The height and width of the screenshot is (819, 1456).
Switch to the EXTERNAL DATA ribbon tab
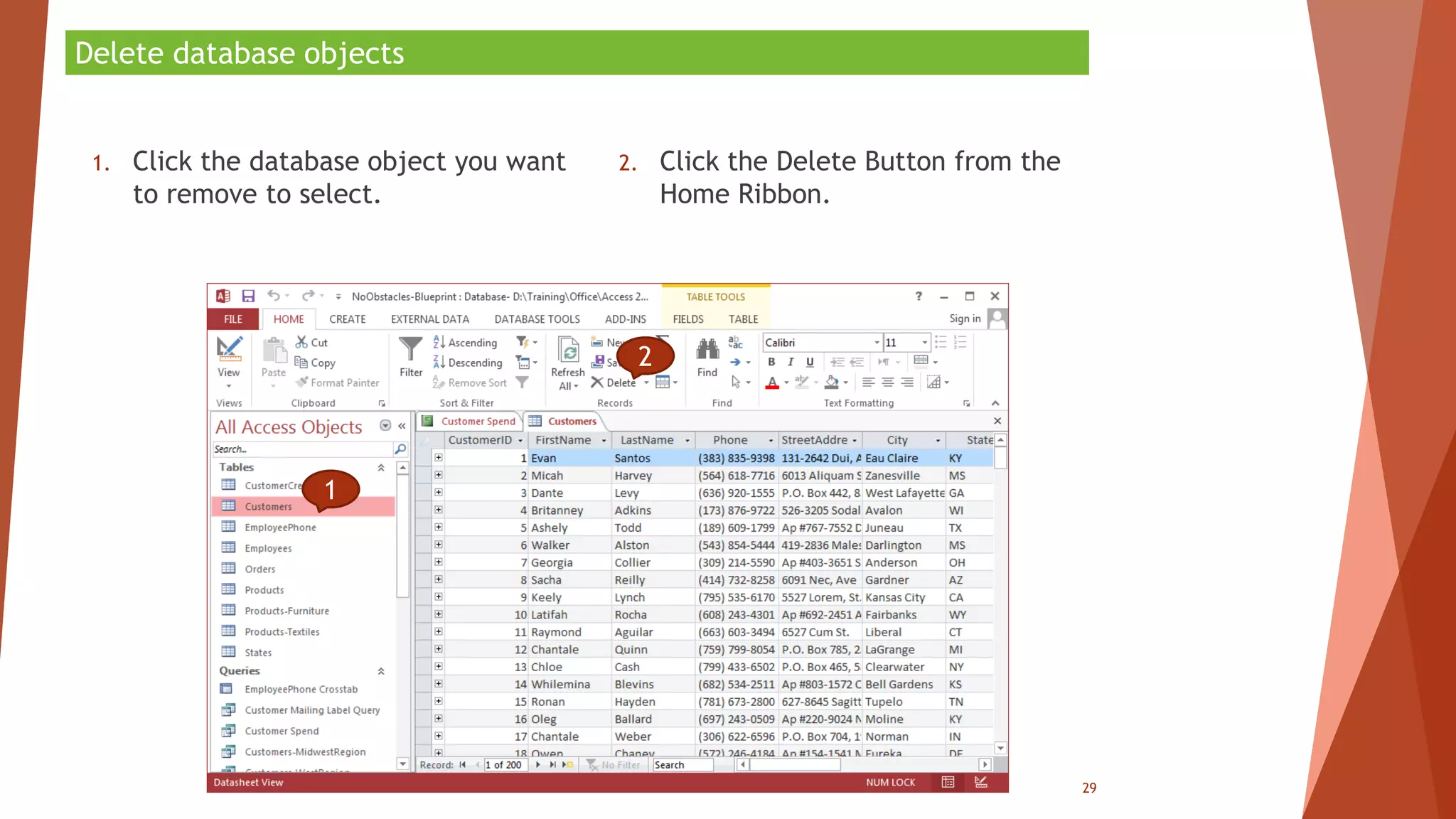click(430, 319)
